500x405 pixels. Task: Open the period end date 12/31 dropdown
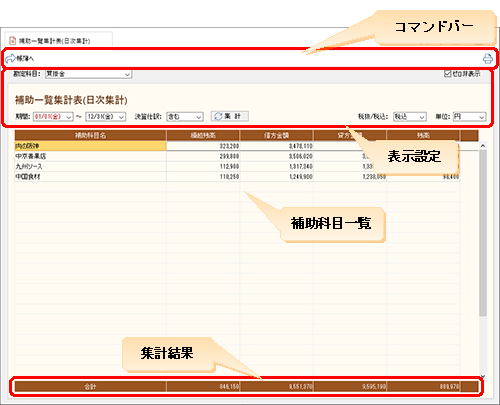point(105,117)
